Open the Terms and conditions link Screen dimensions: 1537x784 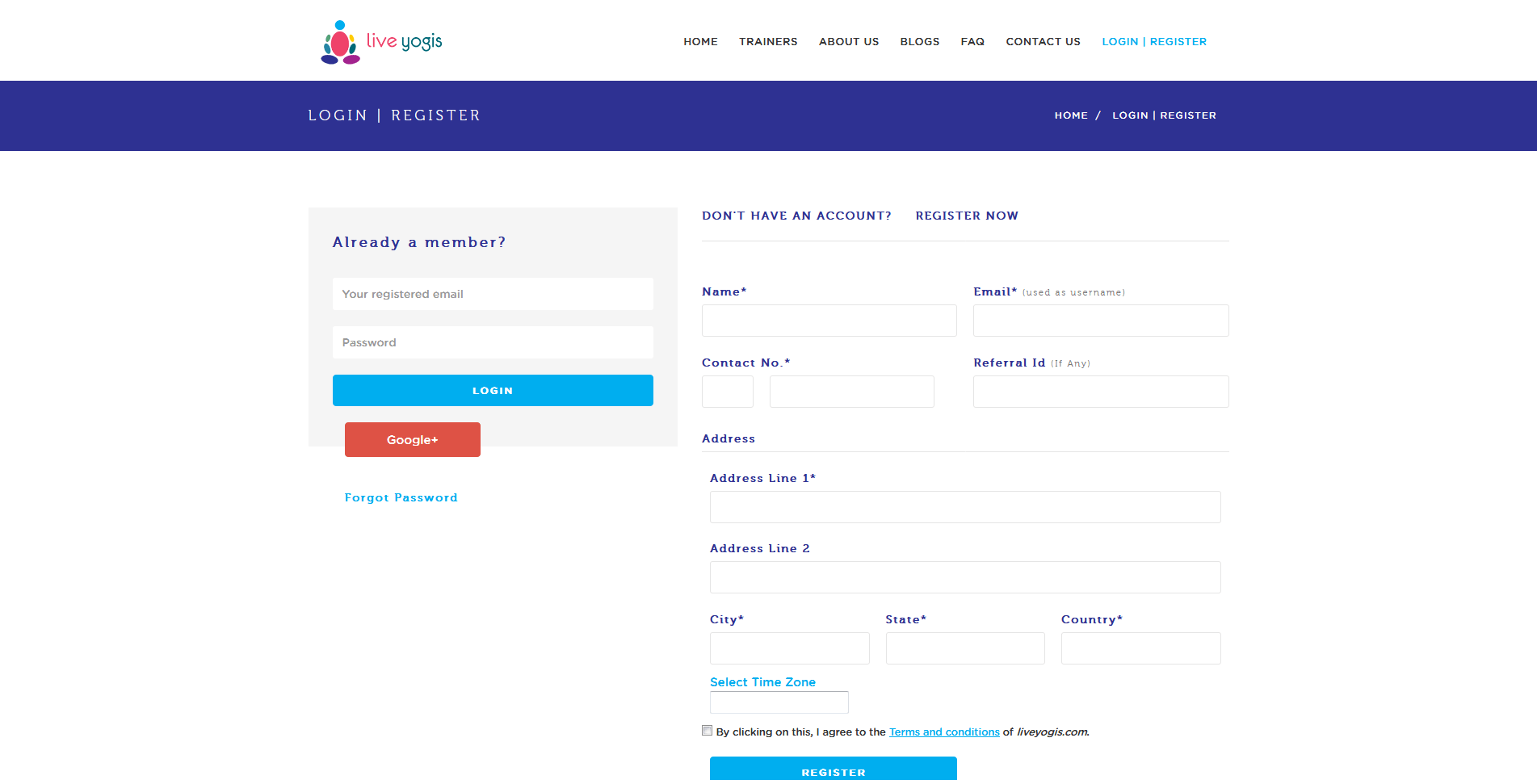[943, 732]
